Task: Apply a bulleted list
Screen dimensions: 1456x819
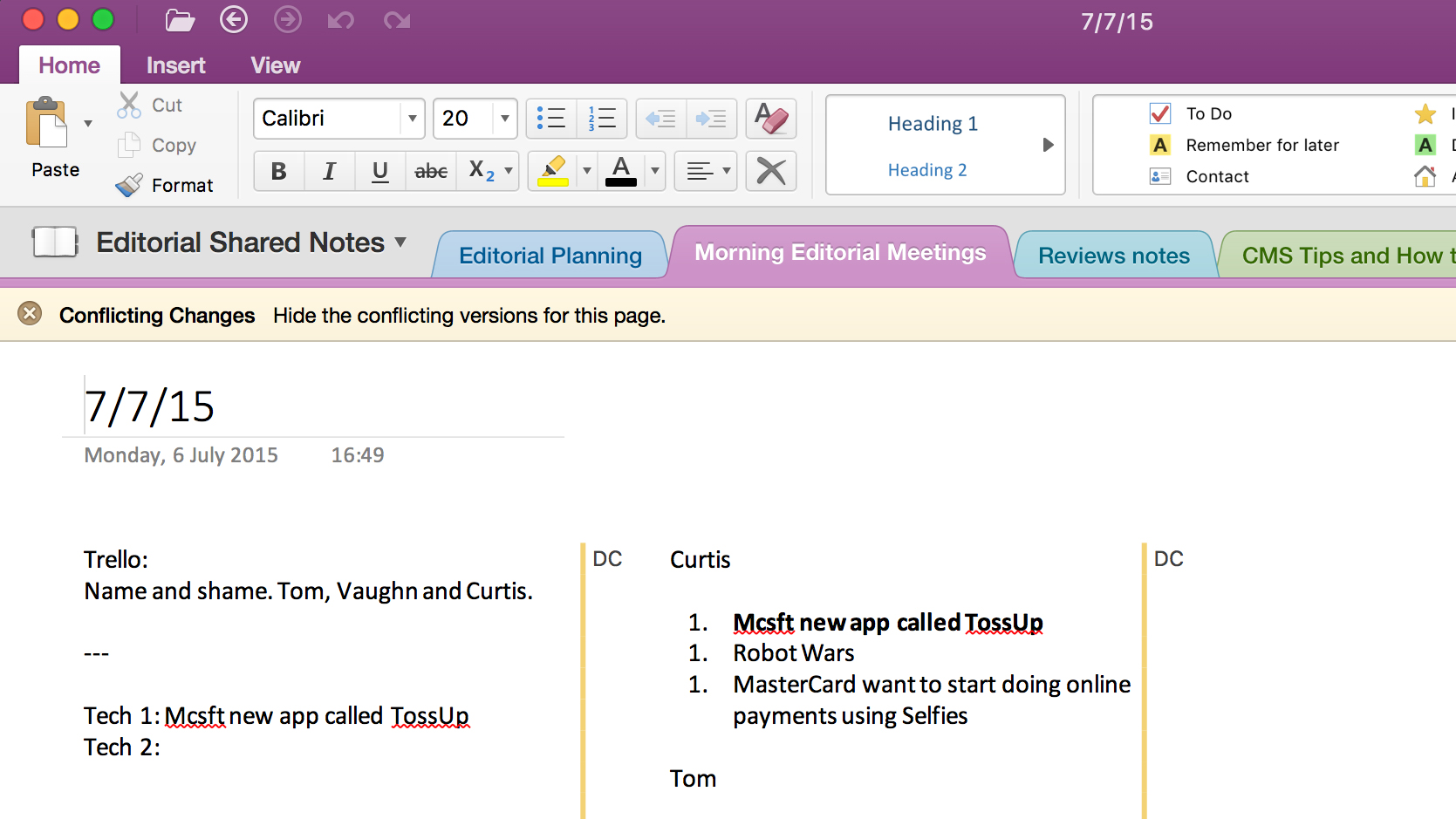Action: coord(551,118)
